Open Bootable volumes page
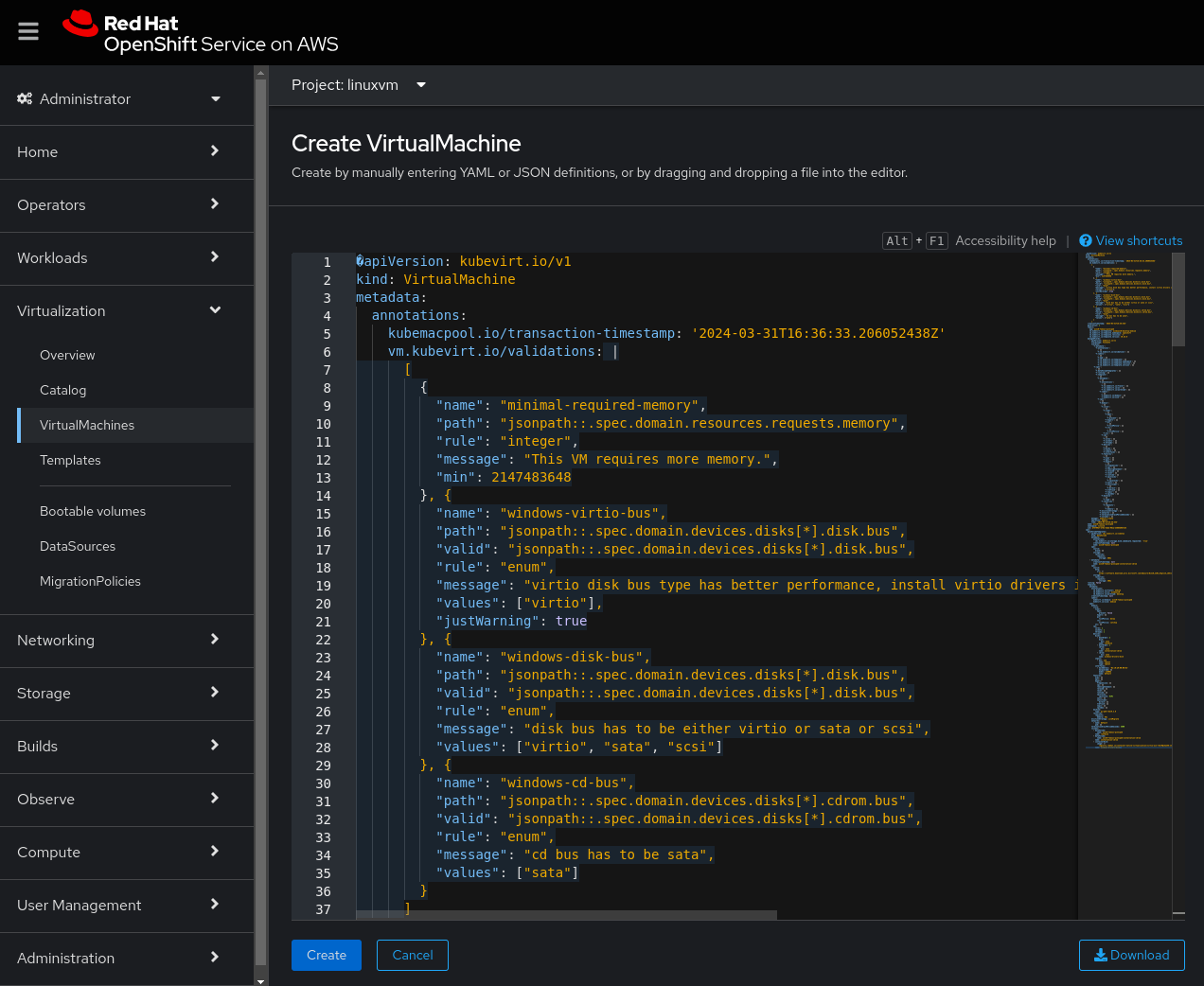Image resolution: width=1204 pixels, height=986 pixels. coord(135,511)
